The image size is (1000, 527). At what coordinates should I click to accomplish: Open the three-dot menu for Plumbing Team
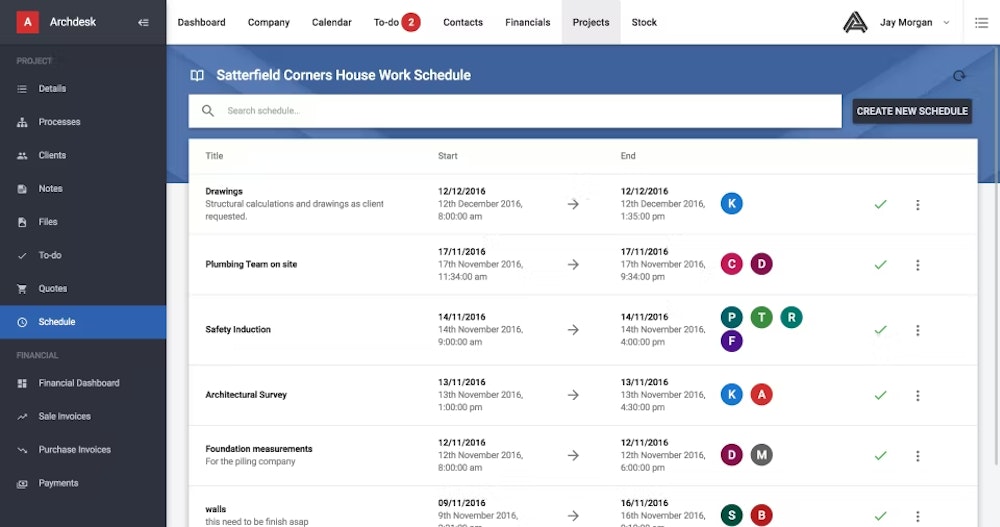pyautogui.click(x=917, y=265)
